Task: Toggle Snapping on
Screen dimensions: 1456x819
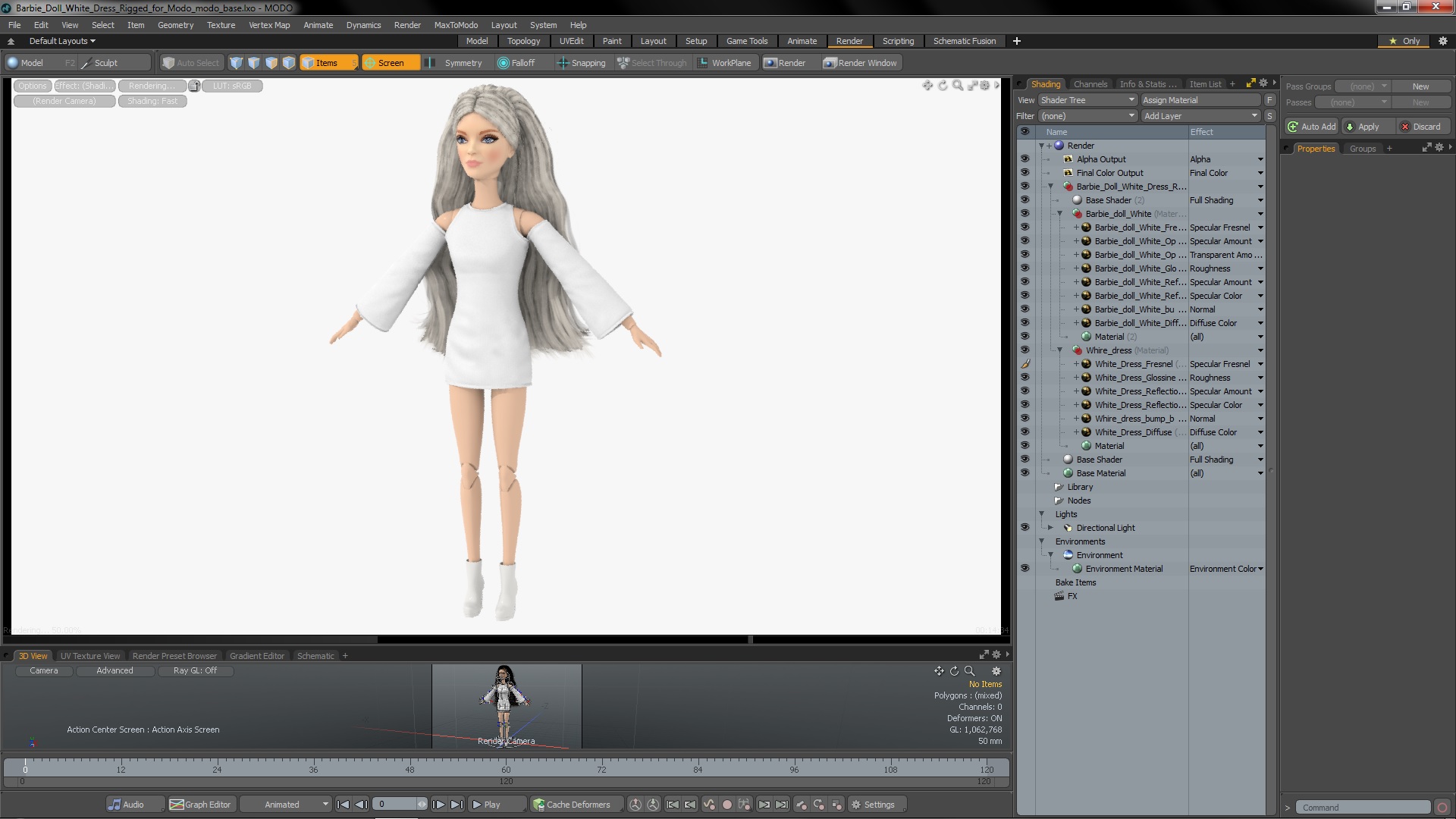Action: coord(582,63)
